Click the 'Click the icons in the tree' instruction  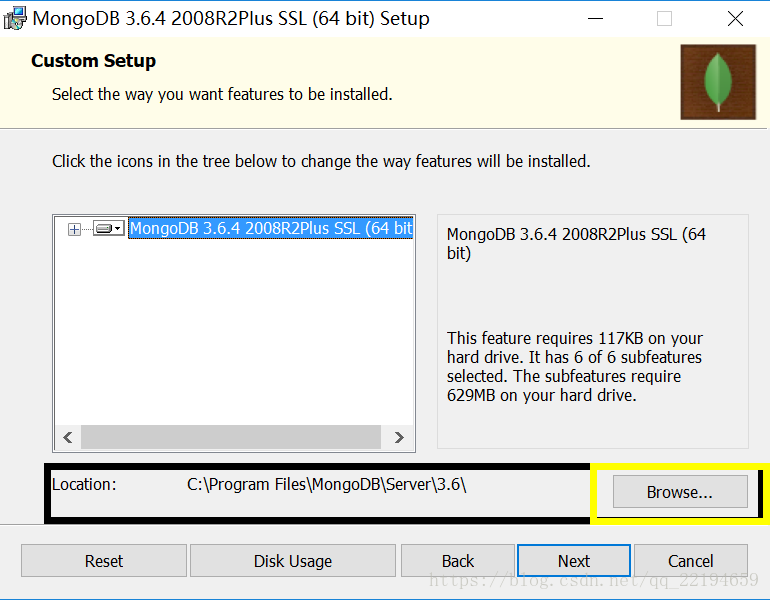coord(321,161)
